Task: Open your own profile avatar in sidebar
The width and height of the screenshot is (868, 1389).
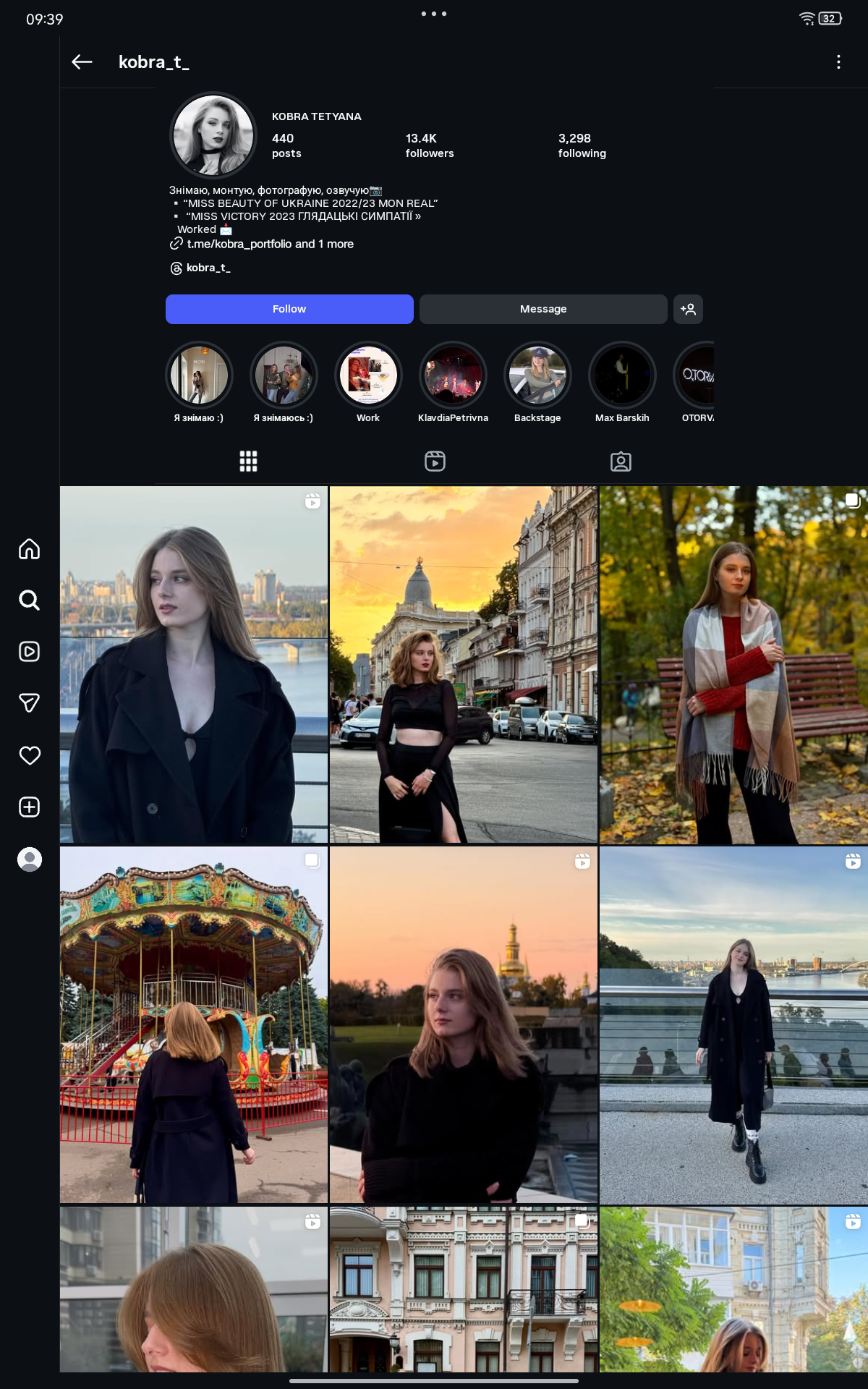Action: click(x=29, y=859)
